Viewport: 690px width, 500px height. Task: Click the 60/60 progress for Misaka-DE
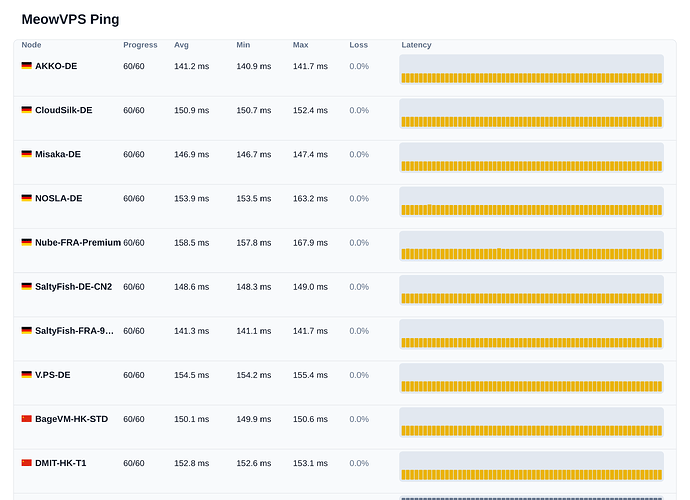pyautogui.click(x=134, y=154)
